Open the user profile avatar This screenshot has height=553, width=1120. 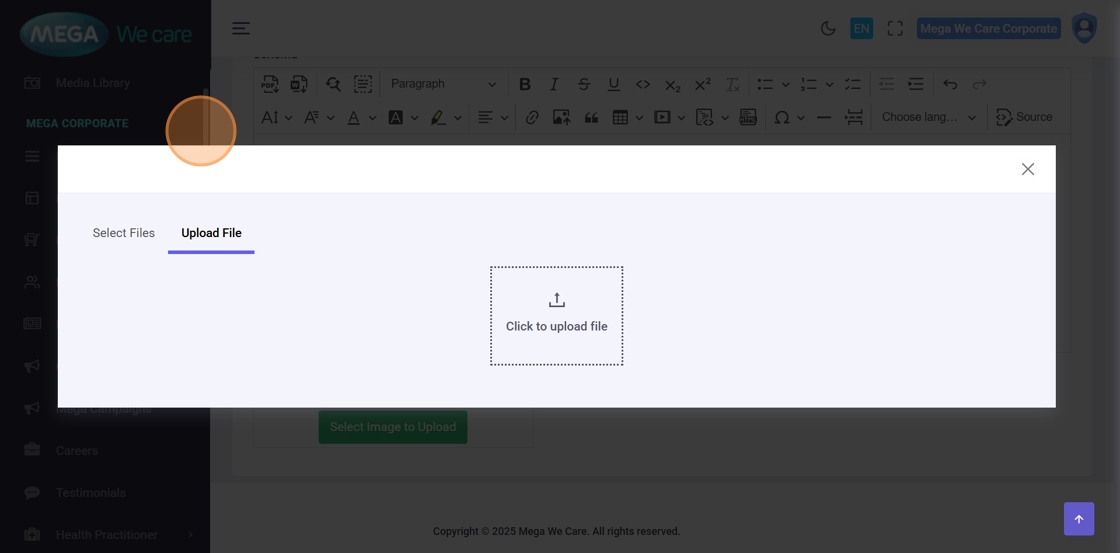pos(1084,28)
